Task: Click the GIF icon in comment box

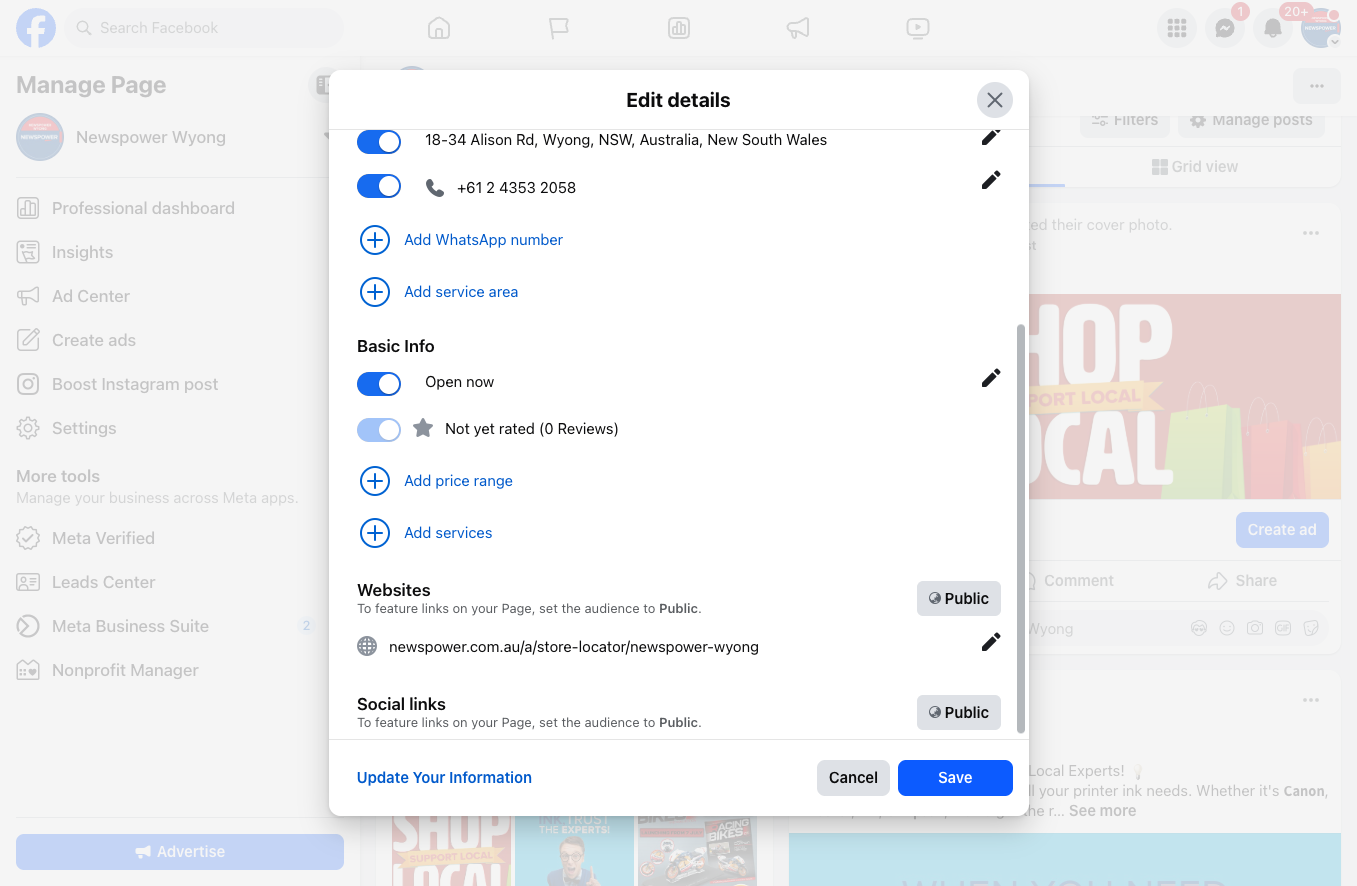Action: click(1283, 629)
